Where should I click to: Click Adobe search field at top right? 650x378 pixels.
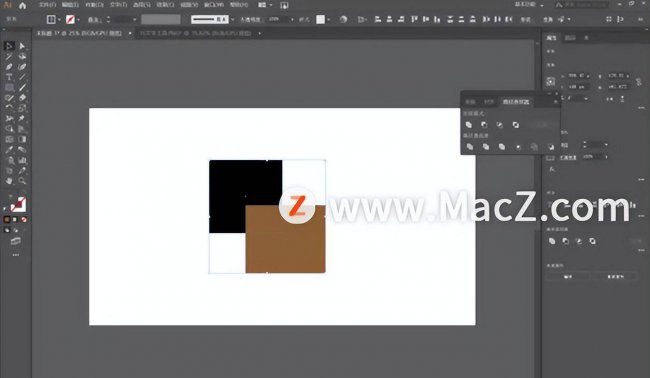tap(581, 5)
